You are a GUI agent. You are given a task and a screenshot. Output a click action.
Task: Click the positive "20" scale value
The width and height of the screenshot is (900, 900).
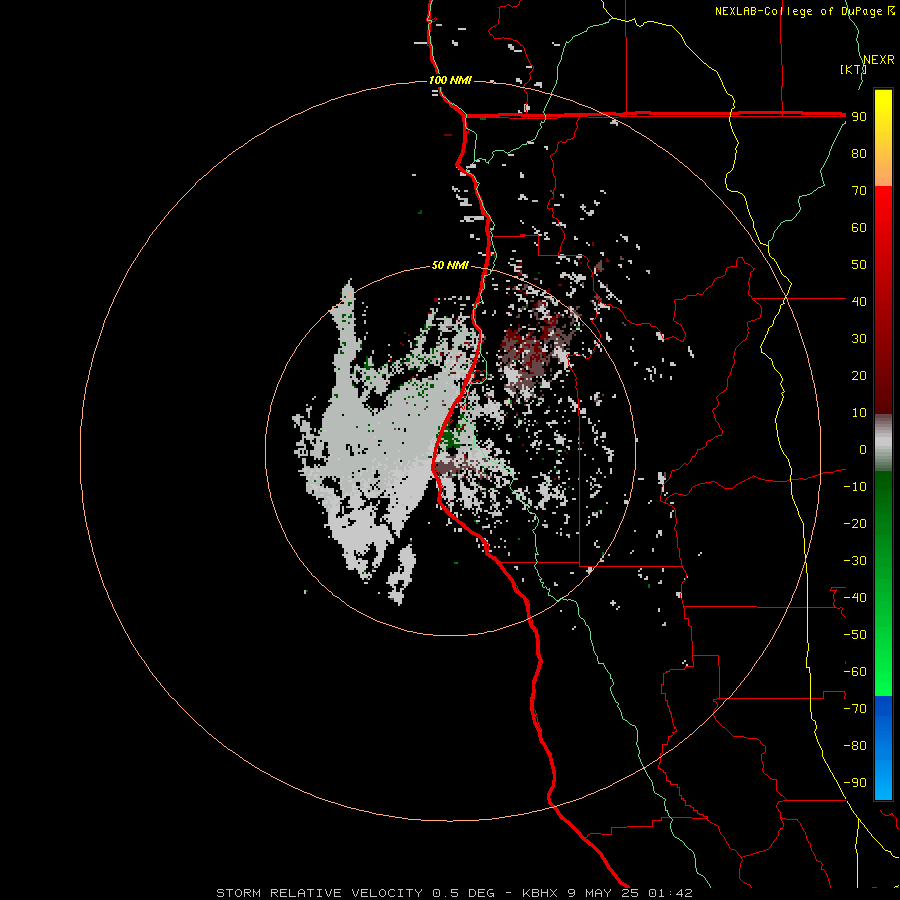(859, 375)
